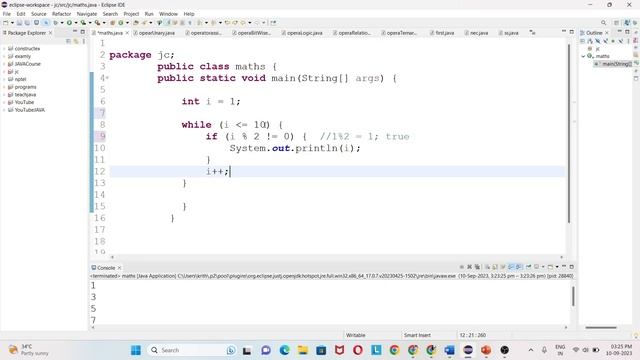Click the Eclipse toolbar search magnifier icon
The width and height of the screenshot is (640, 360).
tap(603, 23)
